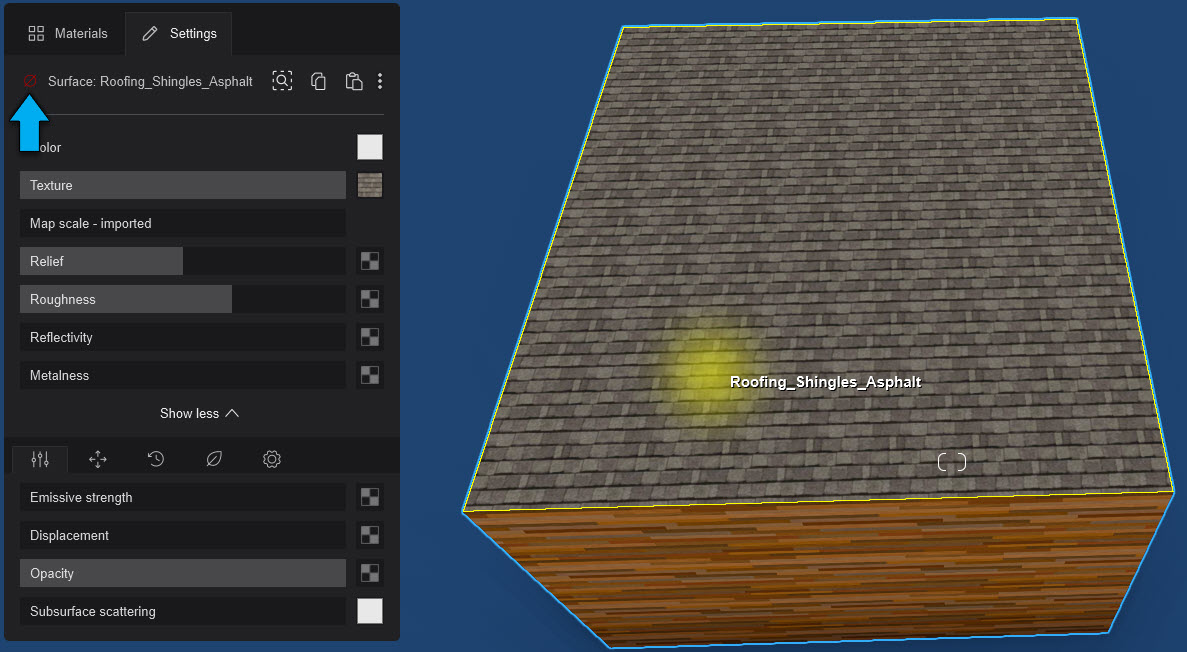Click the find-material magnifier icon

click(282, 81)
